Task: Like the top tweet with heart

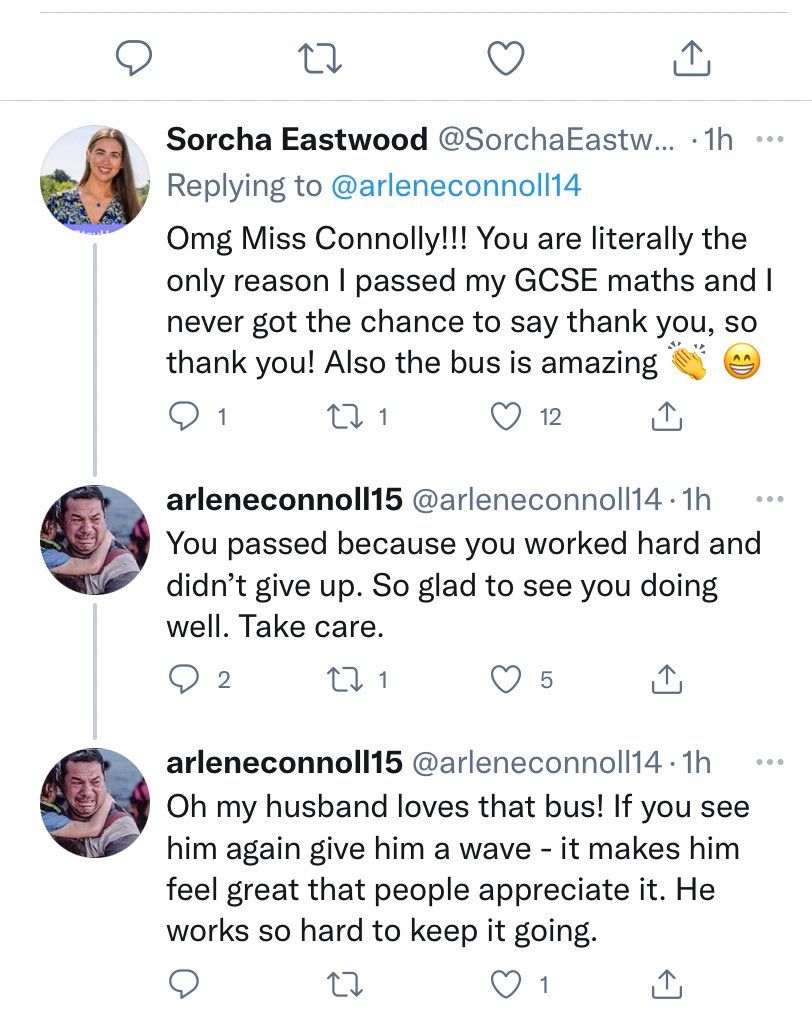Action: coord(506,60)
